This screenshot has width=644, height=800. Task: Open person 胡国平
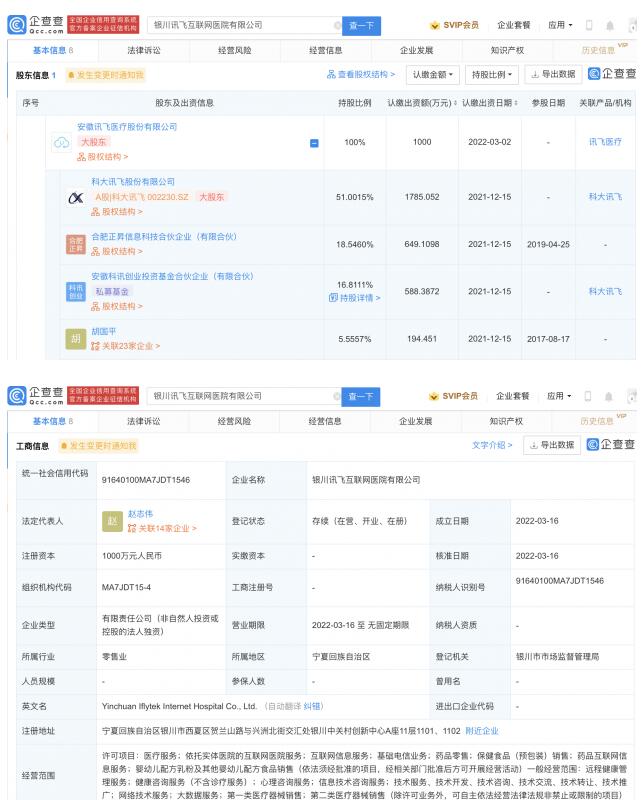104,332
